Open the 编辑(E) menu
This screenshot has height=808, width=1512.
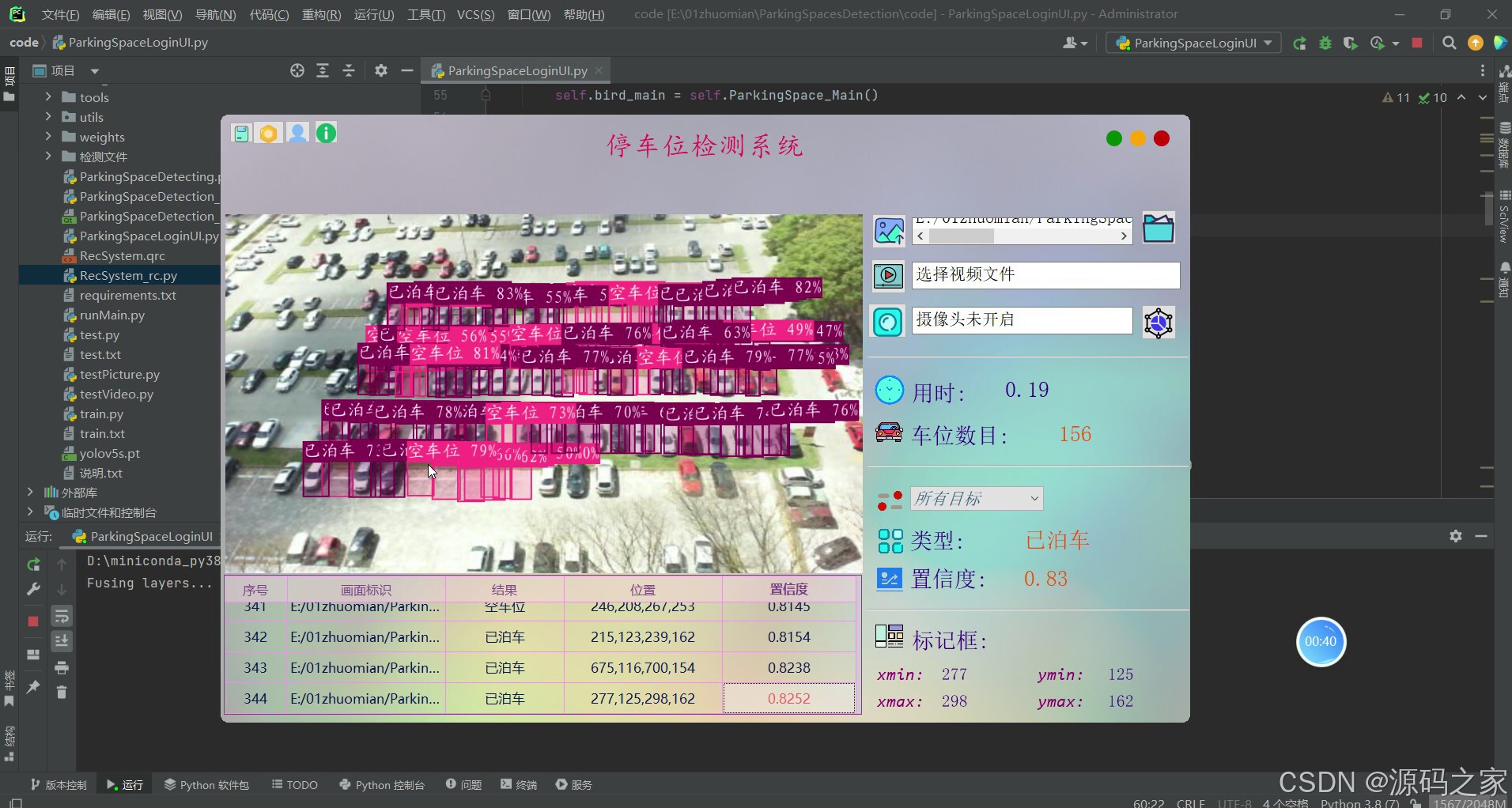111,14
